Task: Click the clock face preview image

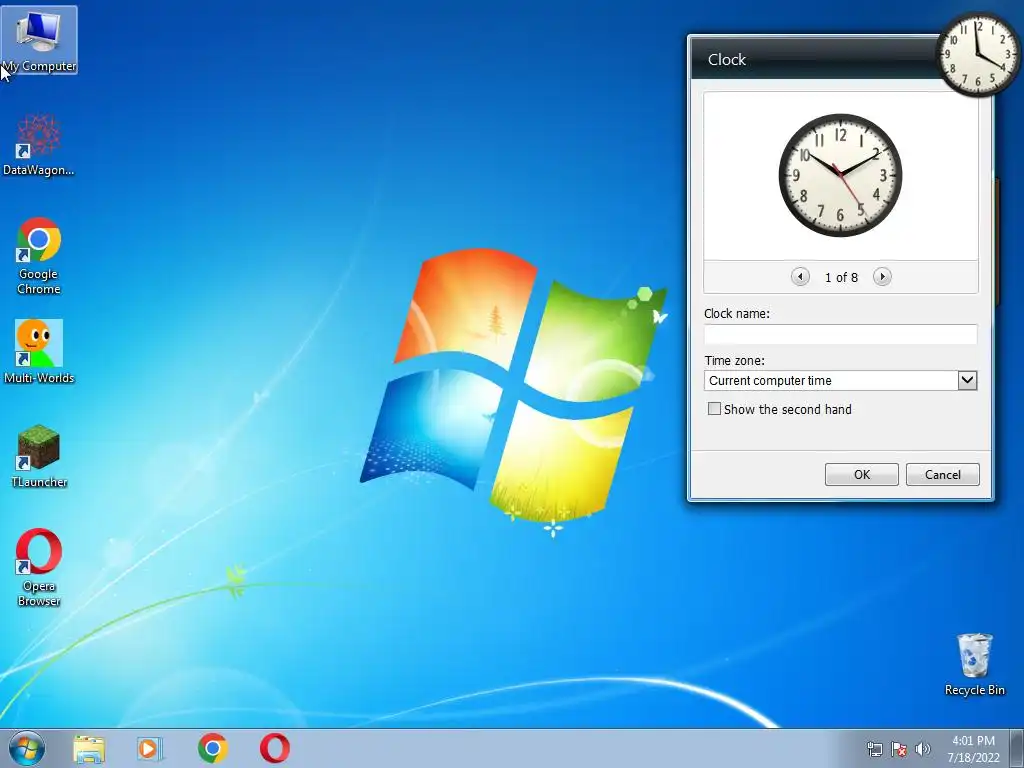Action: pyautogui.click(x=840, y=176)
